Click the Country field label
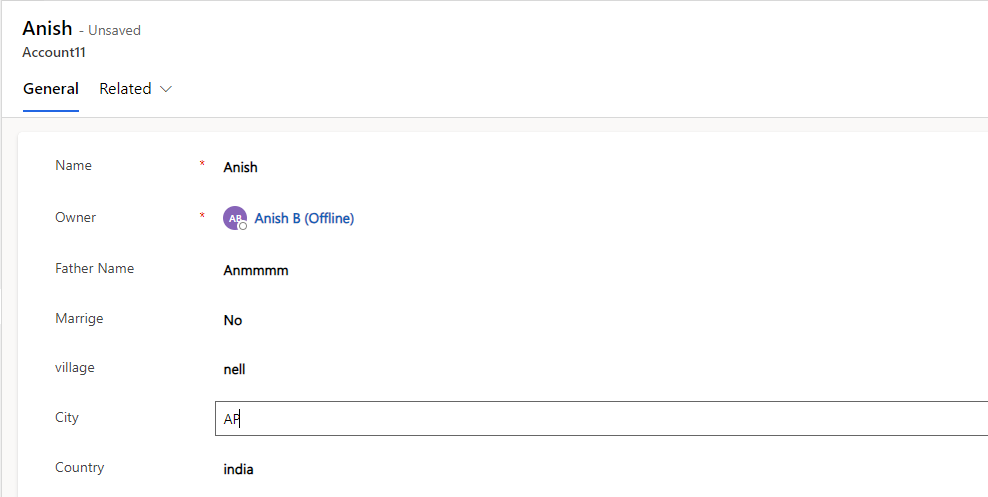This screenshot has width=988, height=497. click(x=79, y=467)
